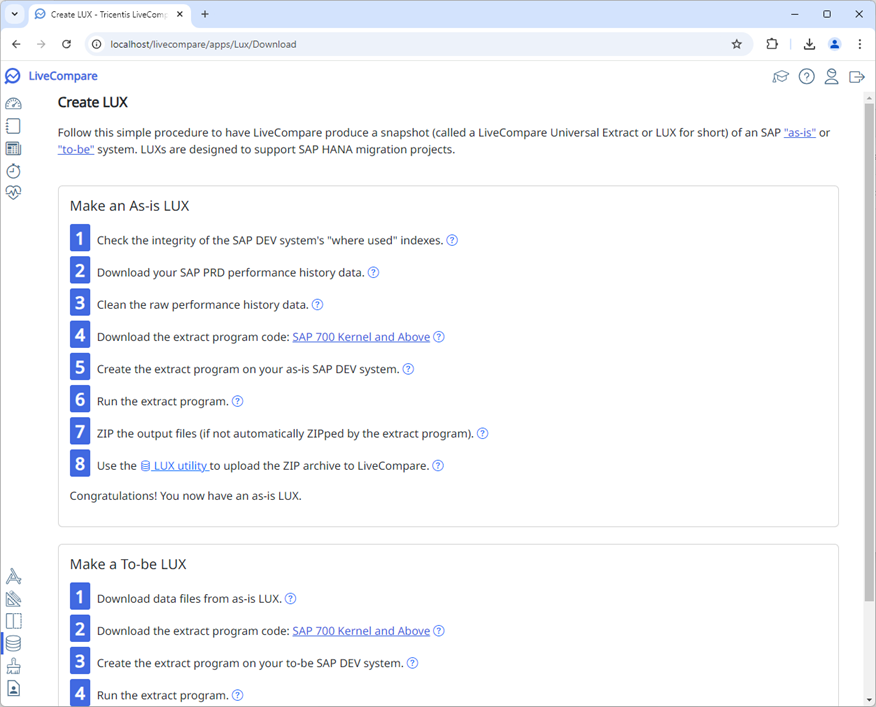Open the notebook icon in the left sidebar
Image resolution: width=876 pixels, height=707 pixels.
13,125
